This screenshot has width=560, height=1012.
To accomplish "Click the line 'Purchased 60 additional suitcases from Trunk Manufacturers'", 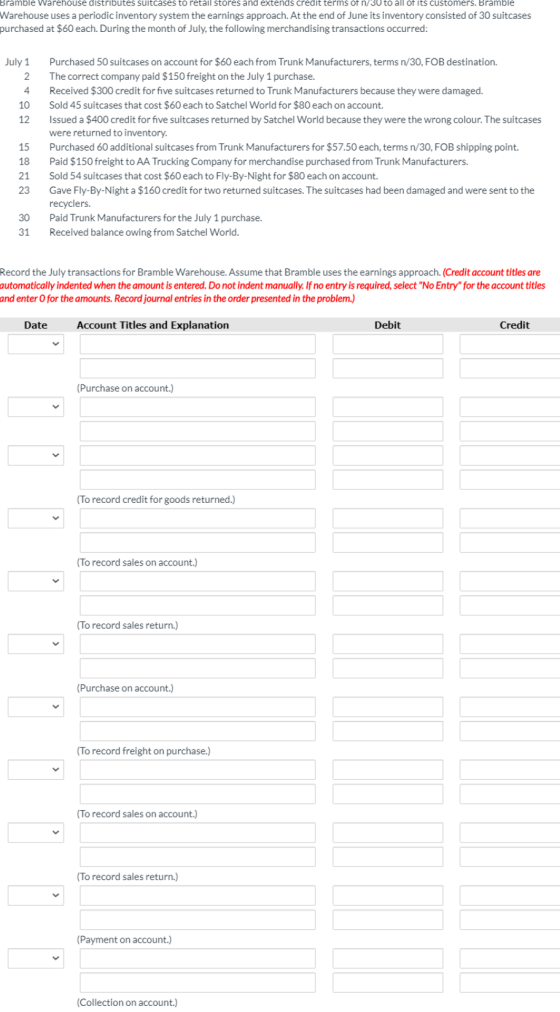I will tap(284, 148).
